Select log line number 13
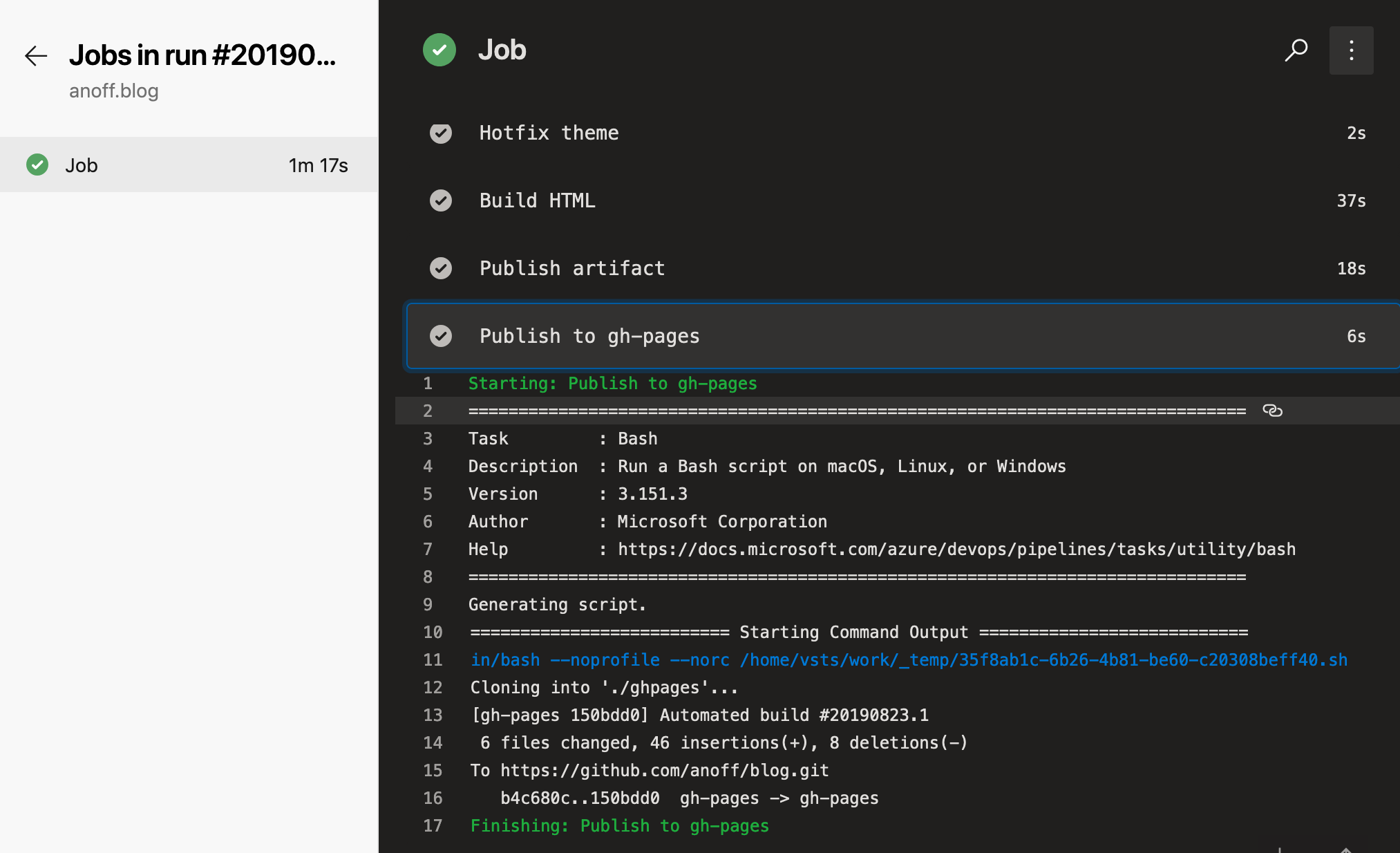 433,715
